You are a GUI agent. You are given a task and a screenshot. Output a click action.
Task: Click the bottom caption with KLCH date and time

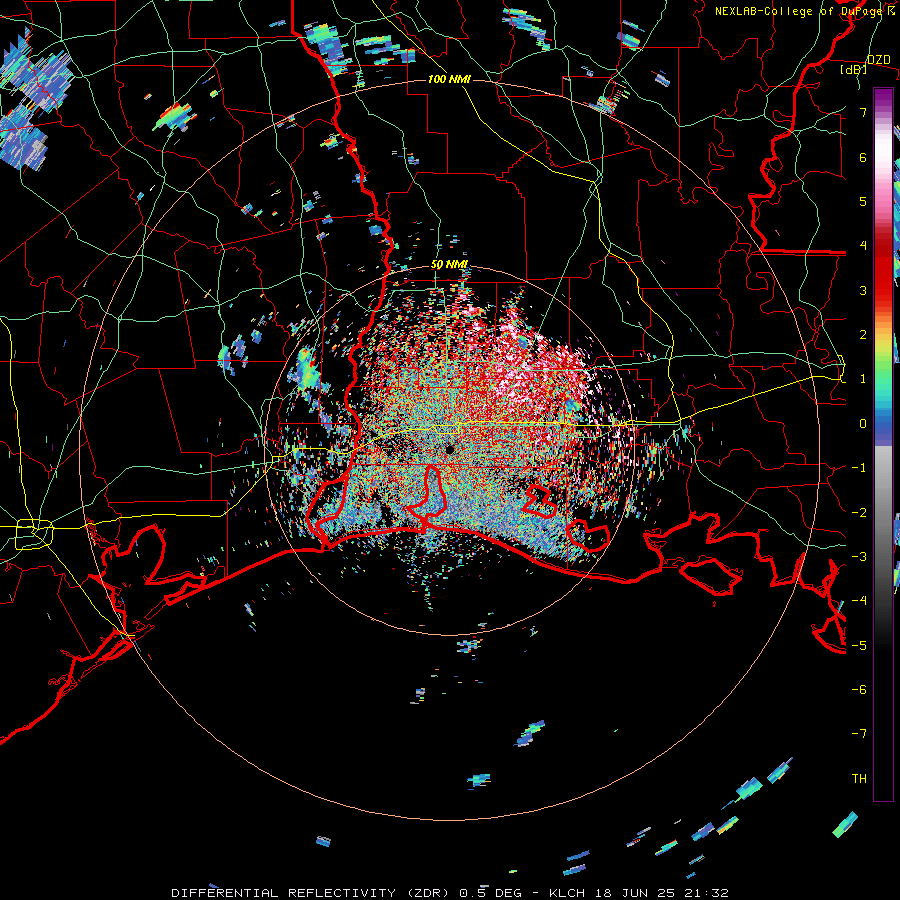pyautogui.click(x=450, y=893)
